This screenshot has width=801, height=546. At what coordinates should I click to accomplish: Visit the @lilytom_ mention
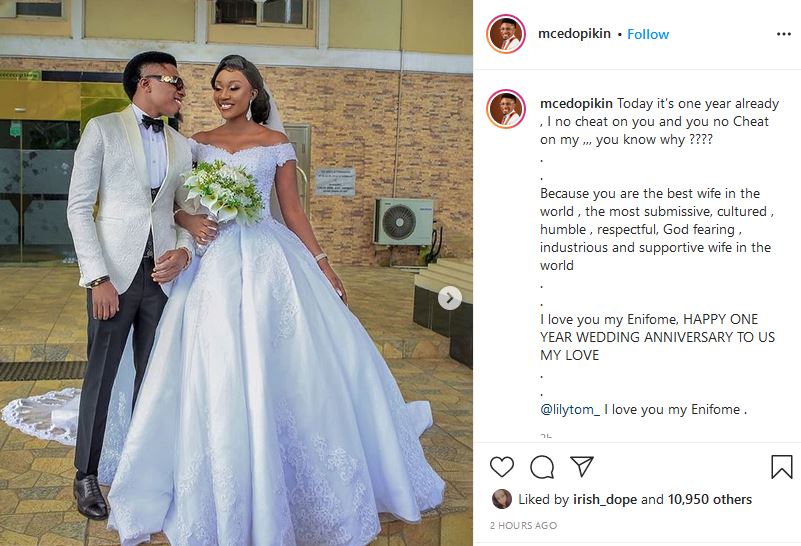[570, 410]
